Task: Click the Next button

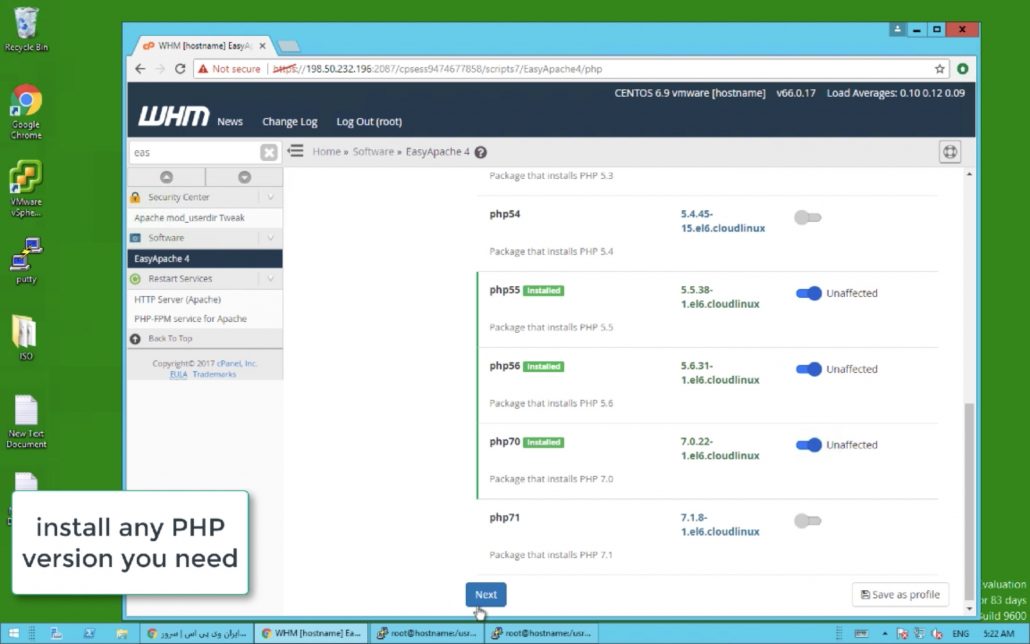Action: (486, 594)
